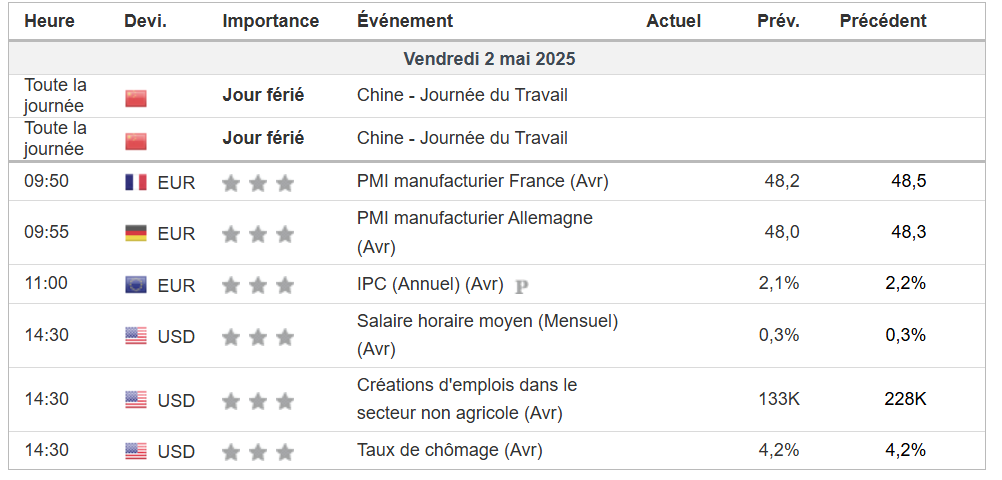This screenshot has width=1002, height=480.
Task: Click the US flag in the Taux de chômage row
Action: [x=136, y=451]
